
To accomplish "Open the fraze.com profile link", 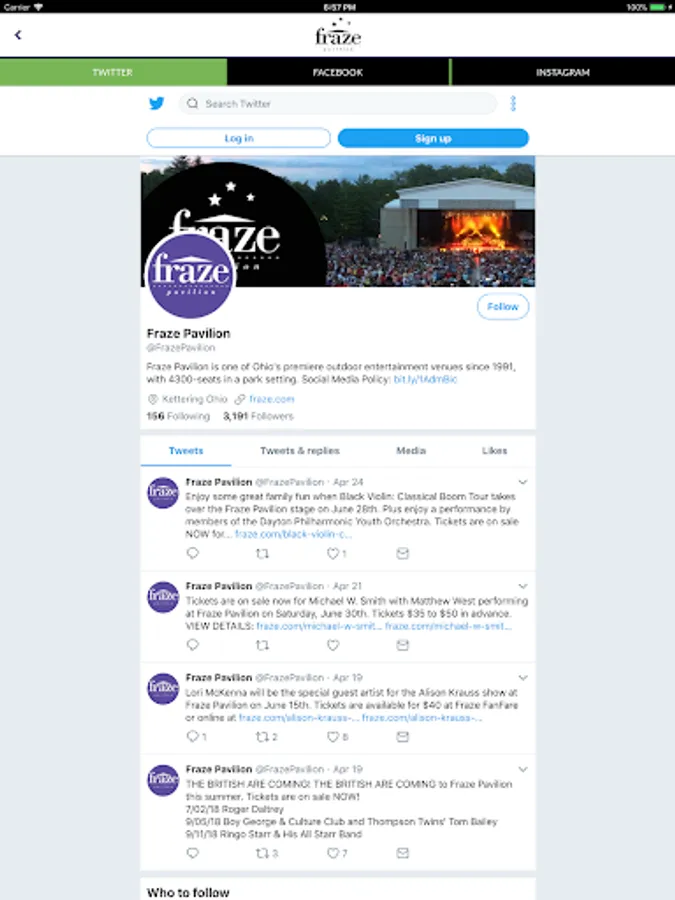I will (271, 399).
